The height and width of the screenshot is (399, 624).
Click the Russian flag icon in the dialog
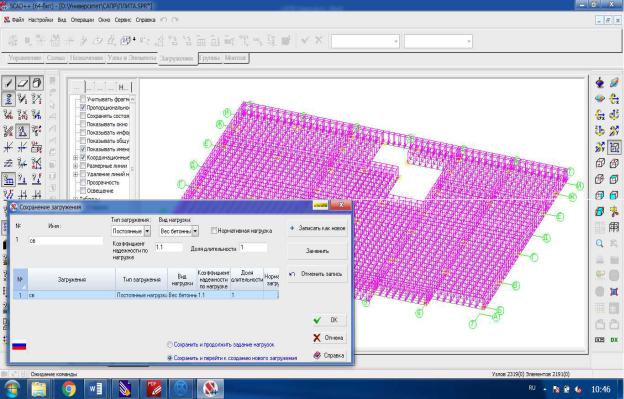(x=19, y=346)
